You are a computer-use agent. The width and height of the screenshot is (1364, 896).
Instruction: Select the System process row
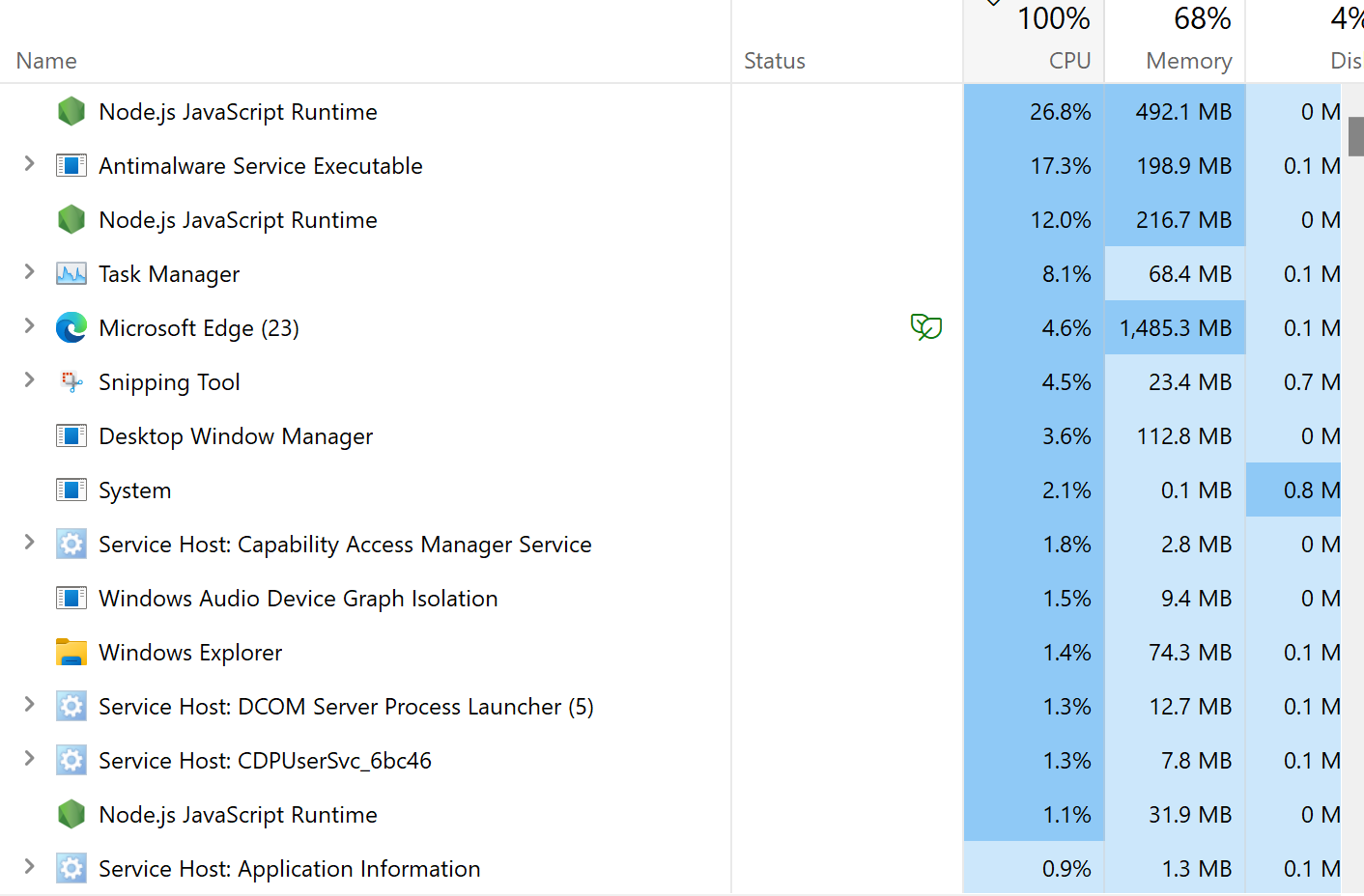(135, 490)
